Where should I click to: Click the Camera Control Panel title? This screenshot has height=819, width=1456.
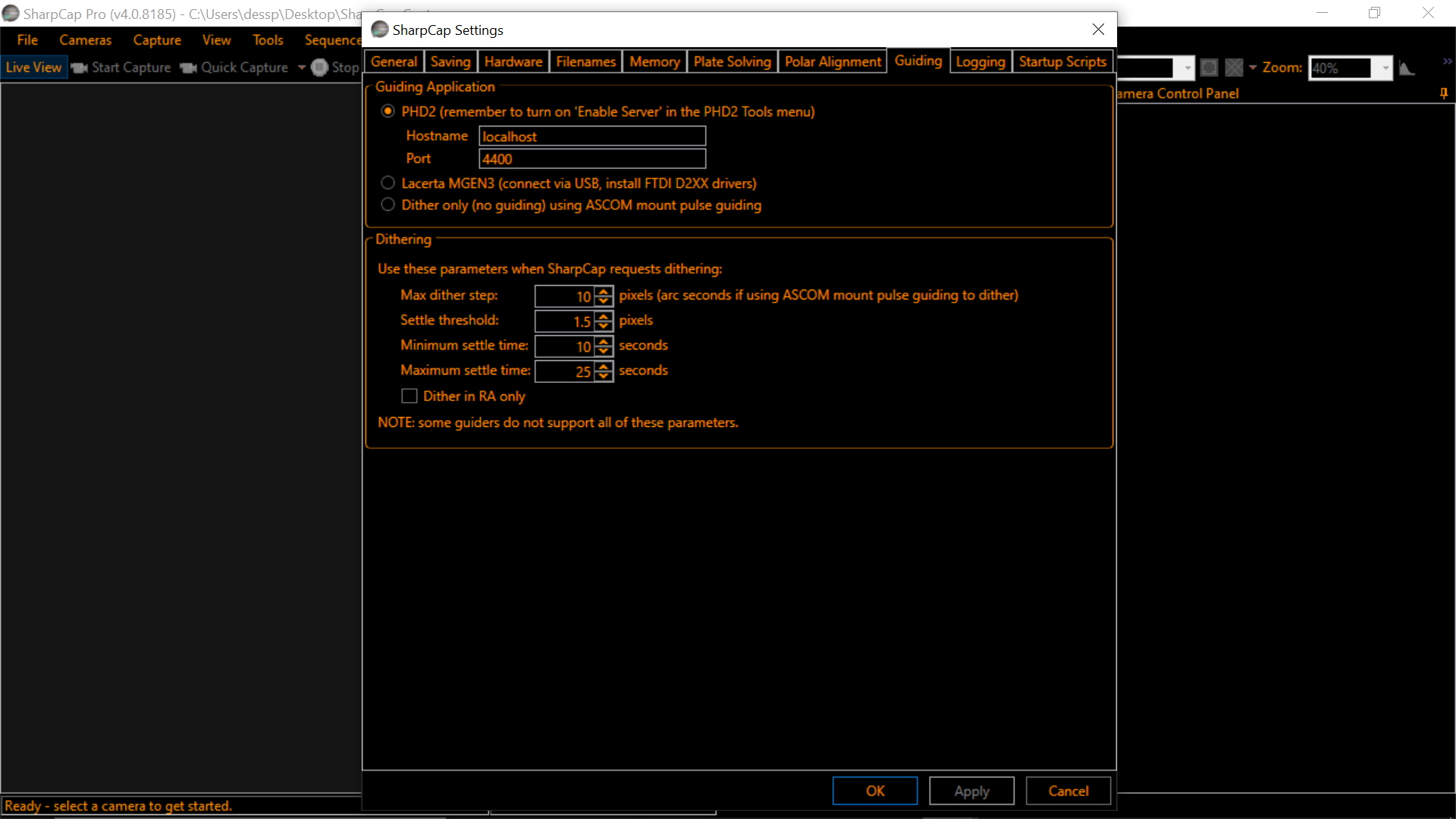click(1178, 93)
